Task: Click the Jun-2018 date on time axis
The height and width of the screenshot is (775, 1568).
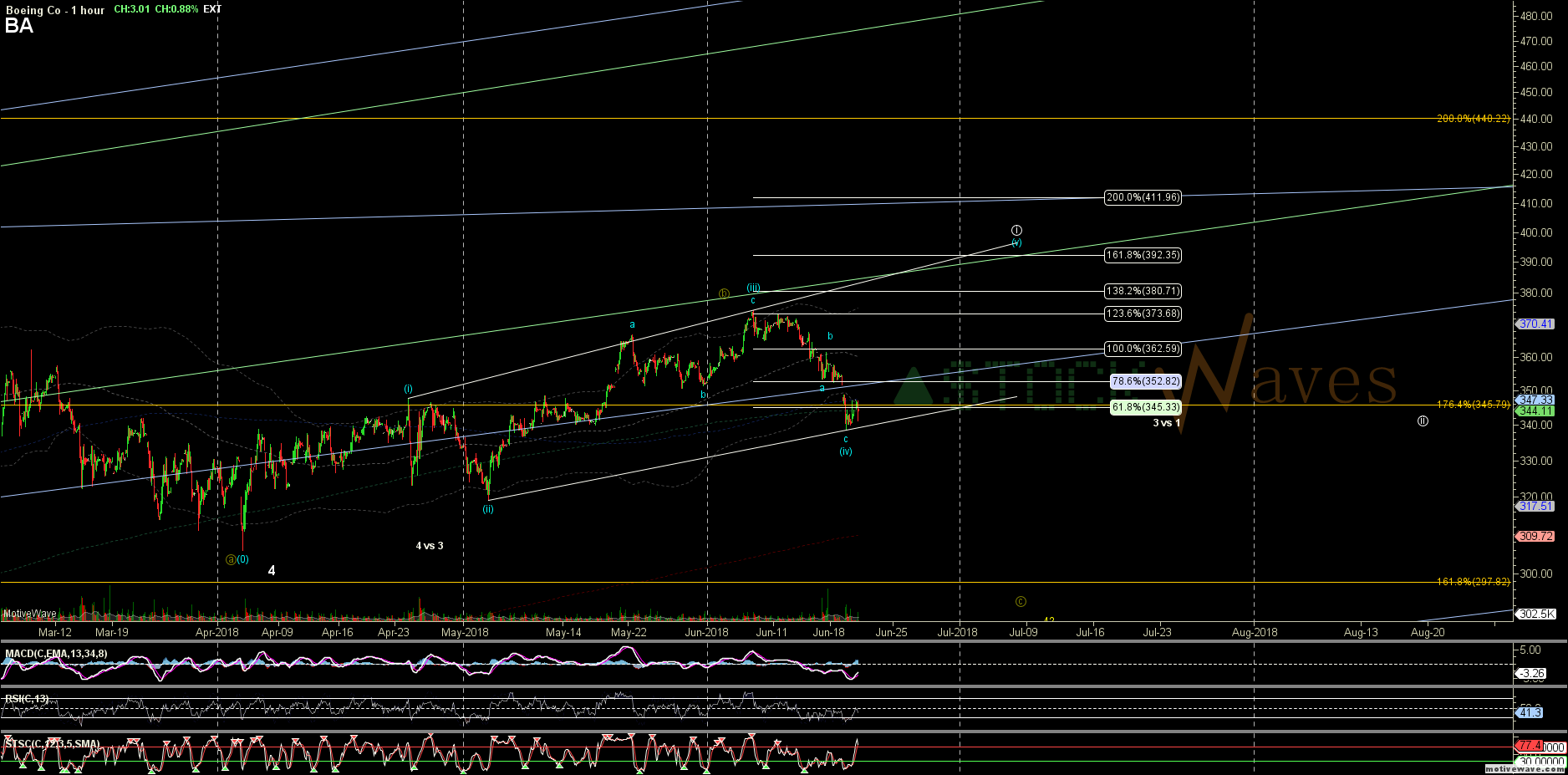Action: 707,632
